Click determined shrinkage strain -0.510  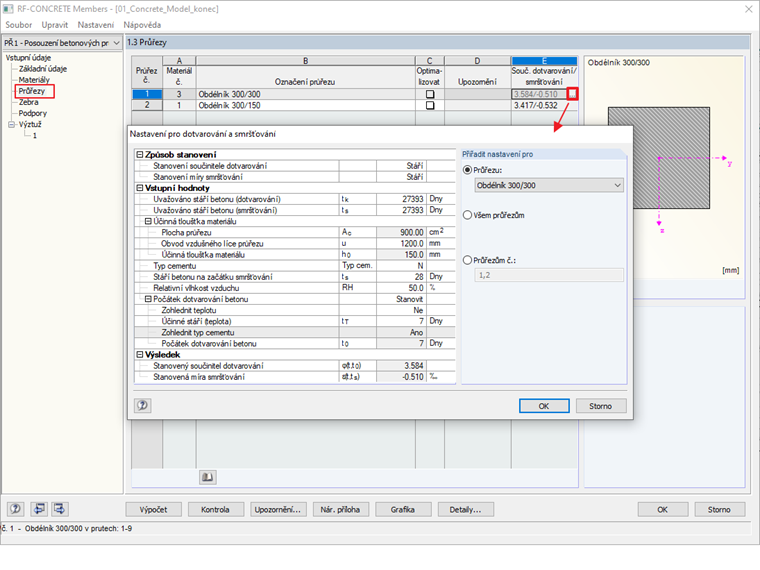pos(401,377)
